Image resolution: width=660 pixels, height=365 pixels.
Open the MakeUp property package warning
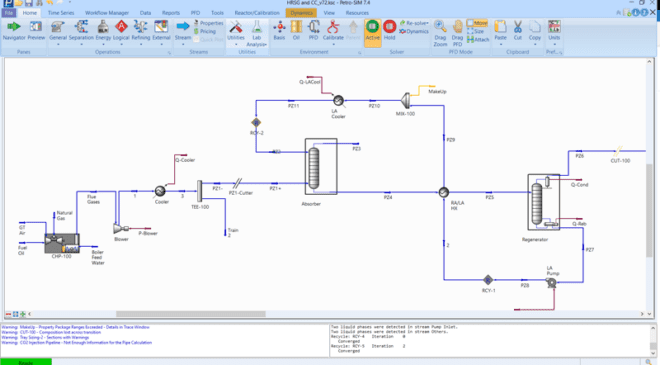75,327
